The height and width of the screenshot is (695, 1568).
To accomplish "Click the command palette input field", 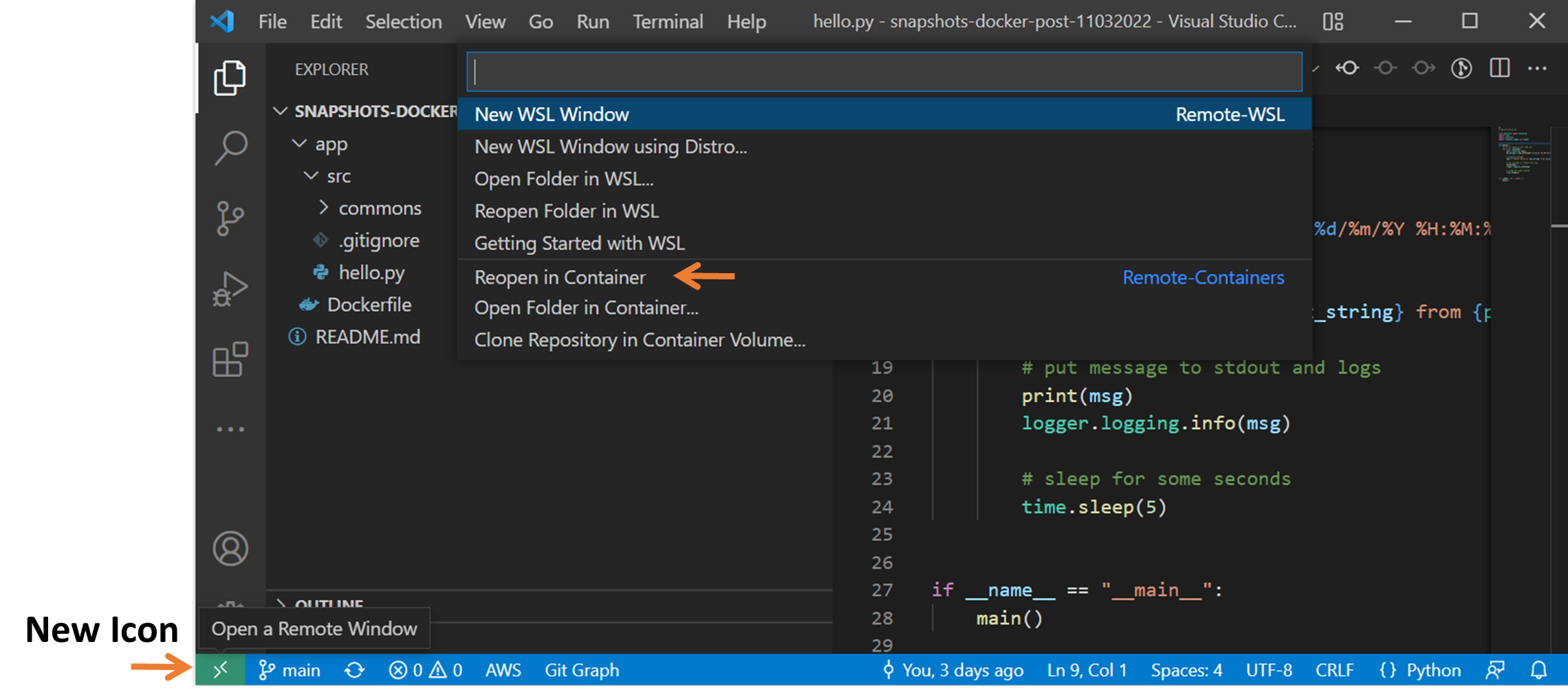I will pyautogui.click(x=884, y=72).
